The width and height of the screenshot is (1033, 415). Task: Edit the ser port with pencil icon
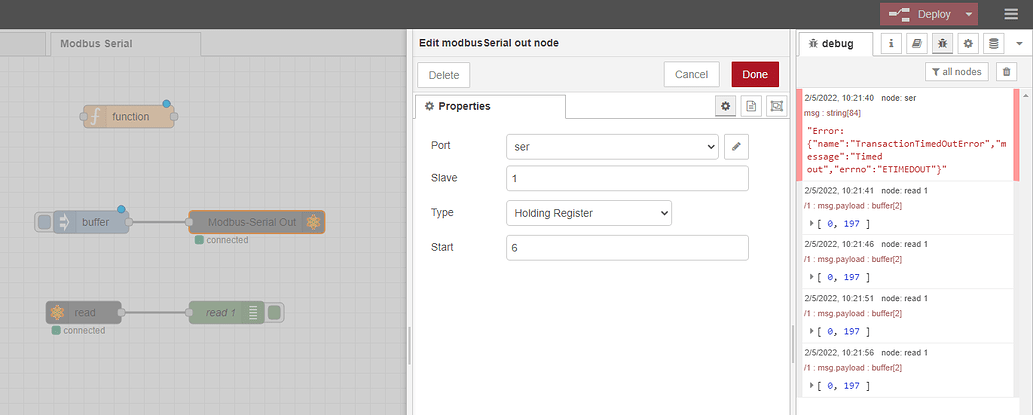point(736,147)
